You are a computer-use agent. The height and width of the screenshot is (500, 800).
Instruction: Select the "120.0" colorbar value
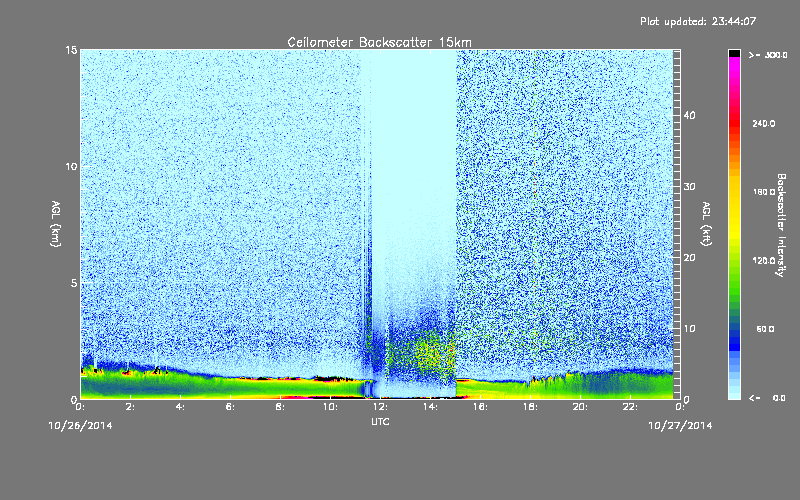click(764, 261)
